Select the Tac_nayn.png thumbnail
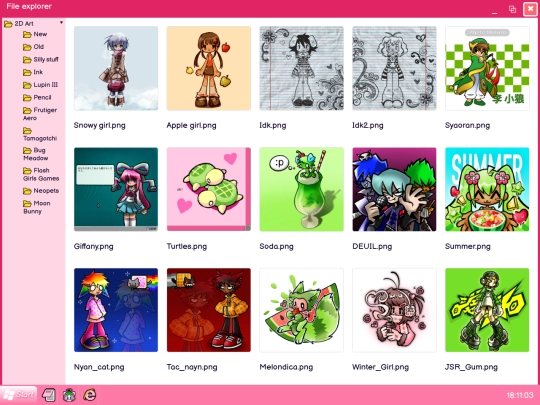 209,310
